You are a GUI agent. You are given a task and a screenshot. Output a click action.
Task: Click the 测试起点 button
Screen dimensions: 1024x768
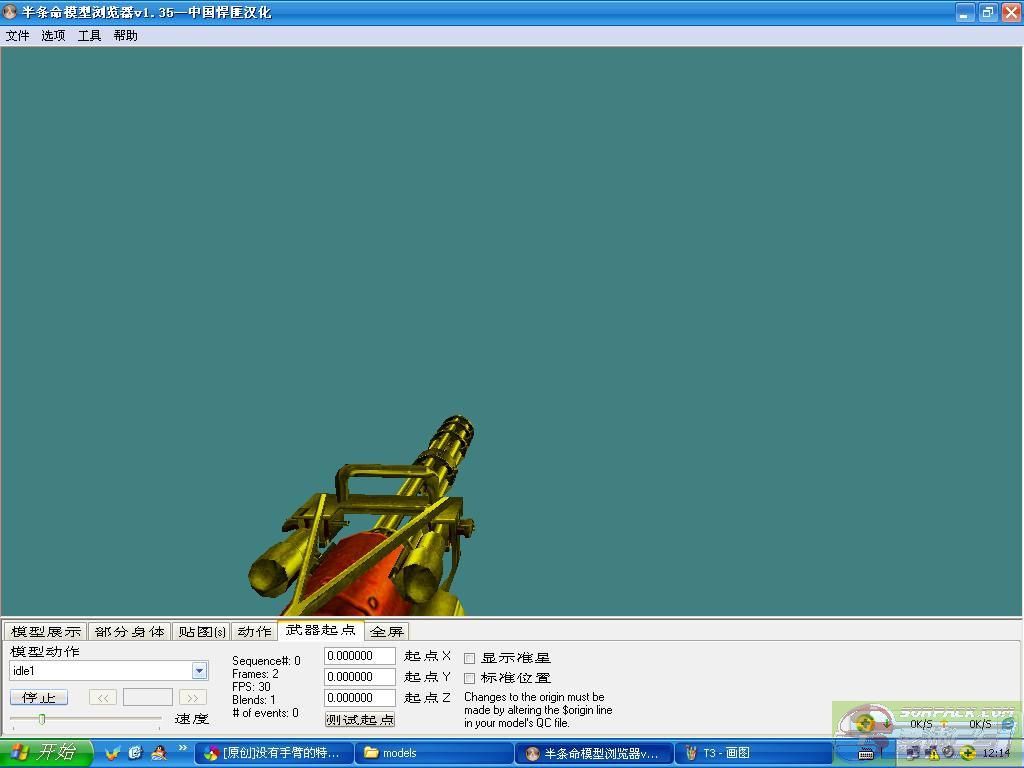360,720
